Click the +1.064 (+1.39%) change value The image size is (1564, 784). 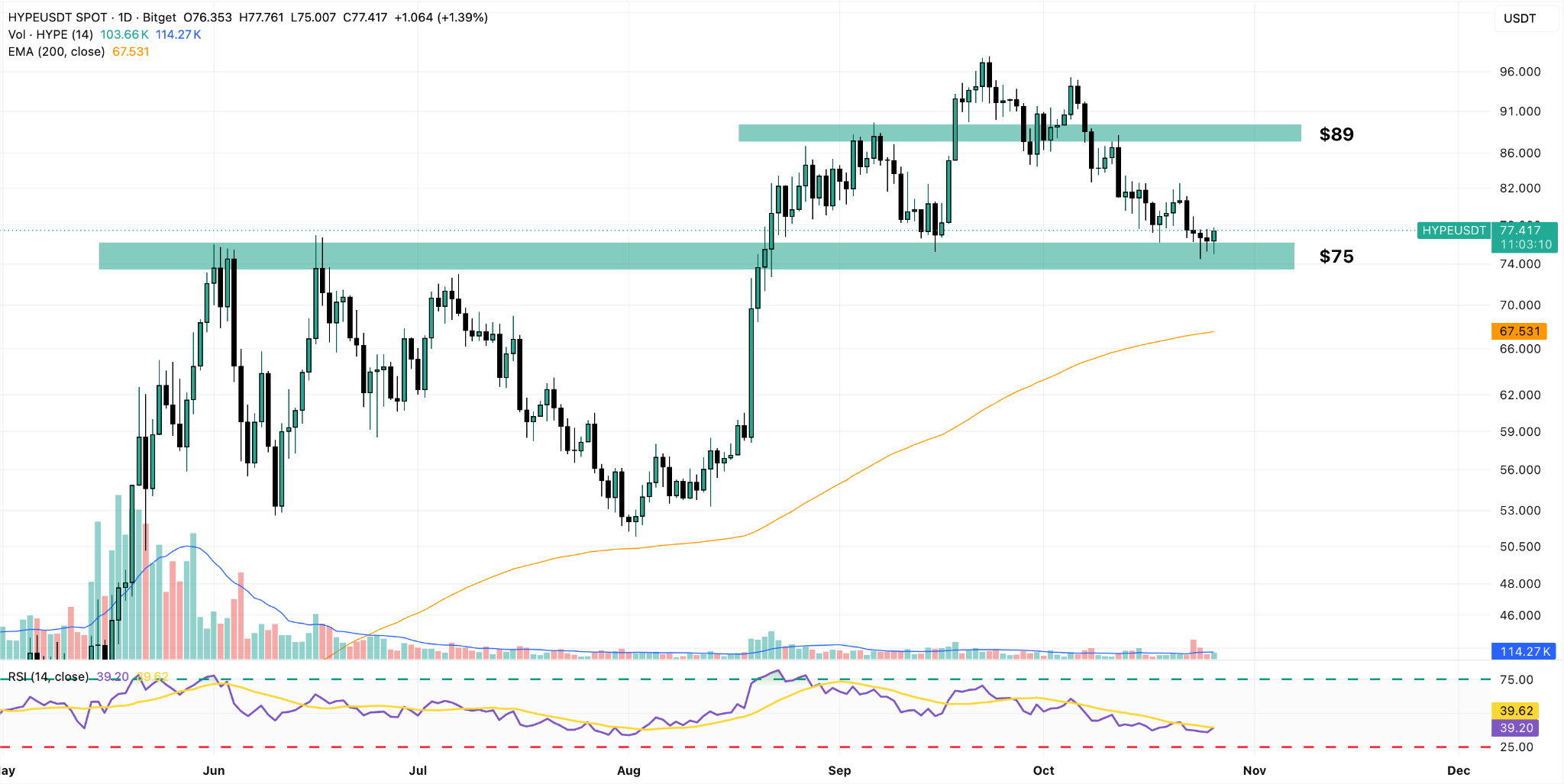(x=441, y=18)
